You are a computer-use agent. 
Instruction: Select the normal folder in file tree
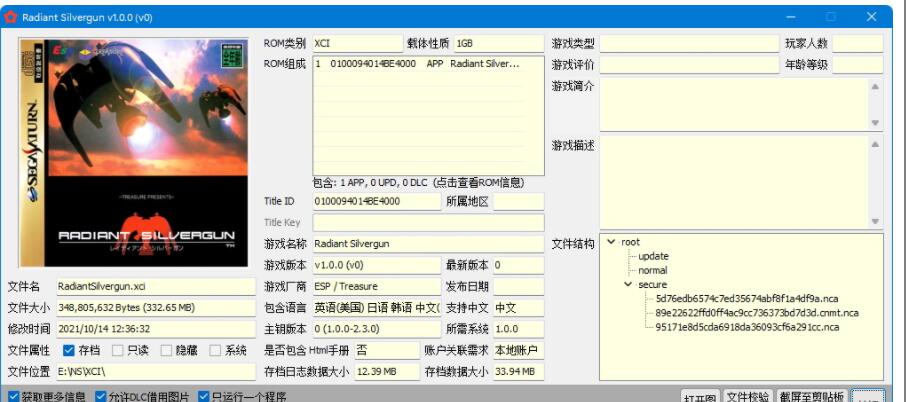652,270
